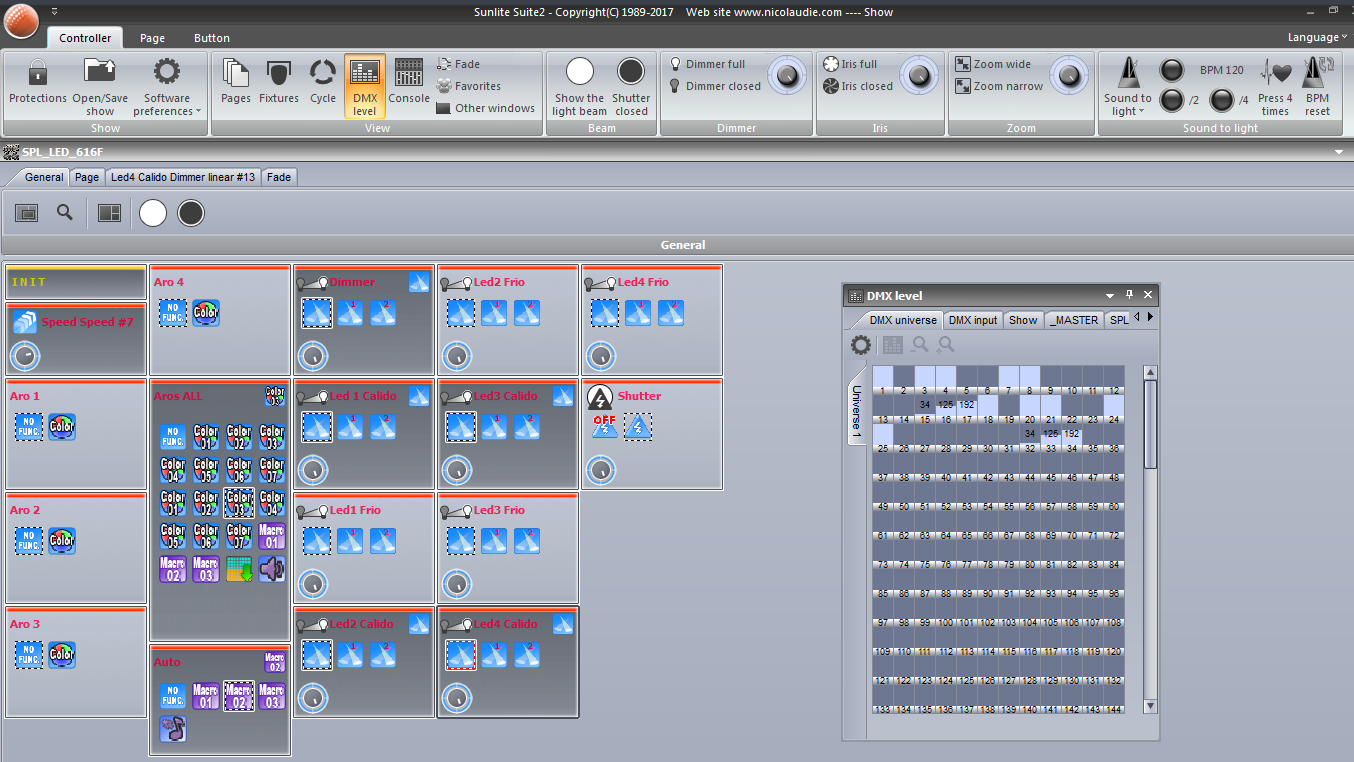Open Led4 Calido Dimmer linear #13 tab
Viewport: 1354px width, 762px height.
click(183, 177)
